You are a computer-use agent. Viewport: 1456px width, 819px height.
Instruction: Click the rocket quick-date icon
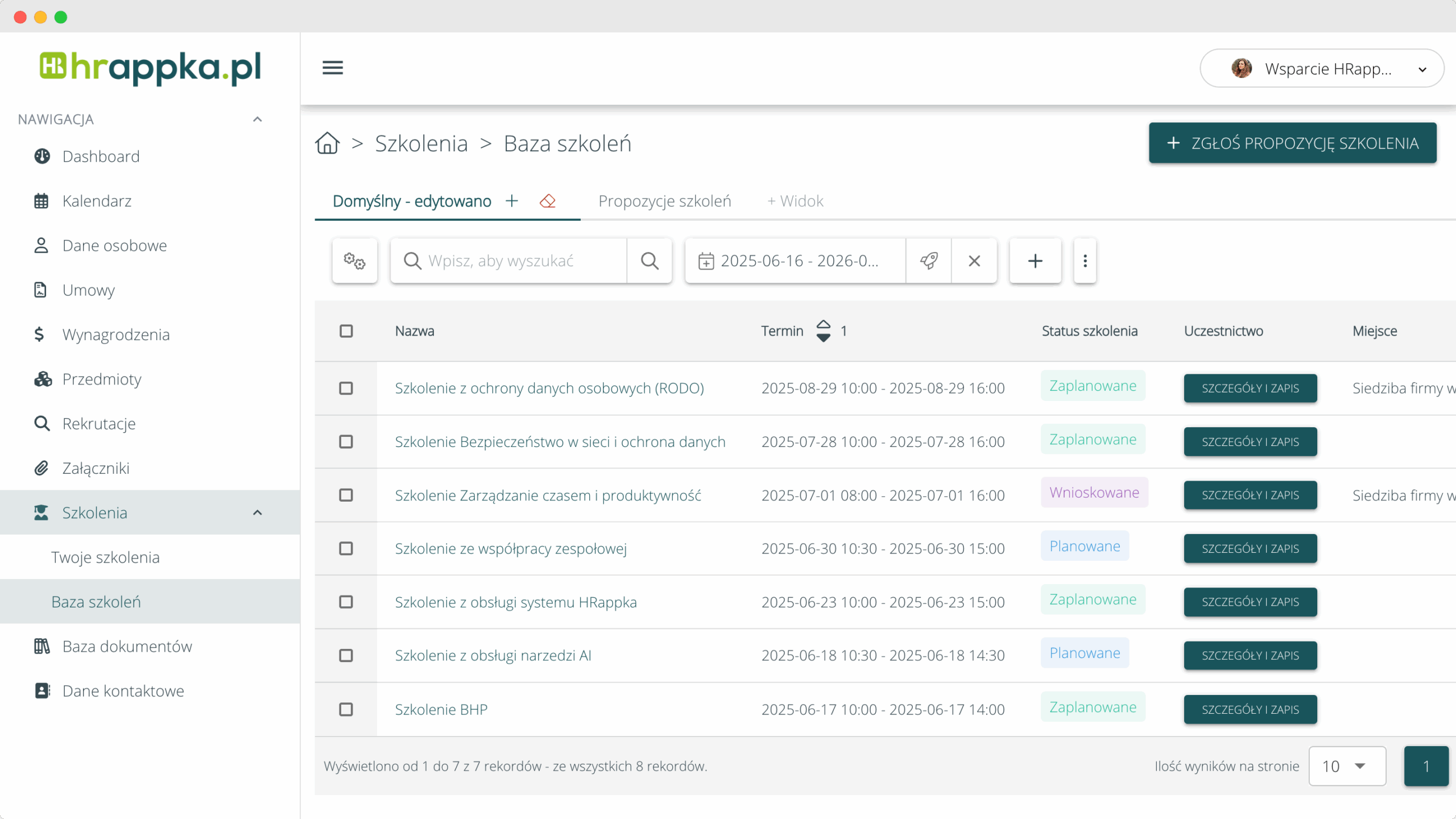tap(929, 260)
